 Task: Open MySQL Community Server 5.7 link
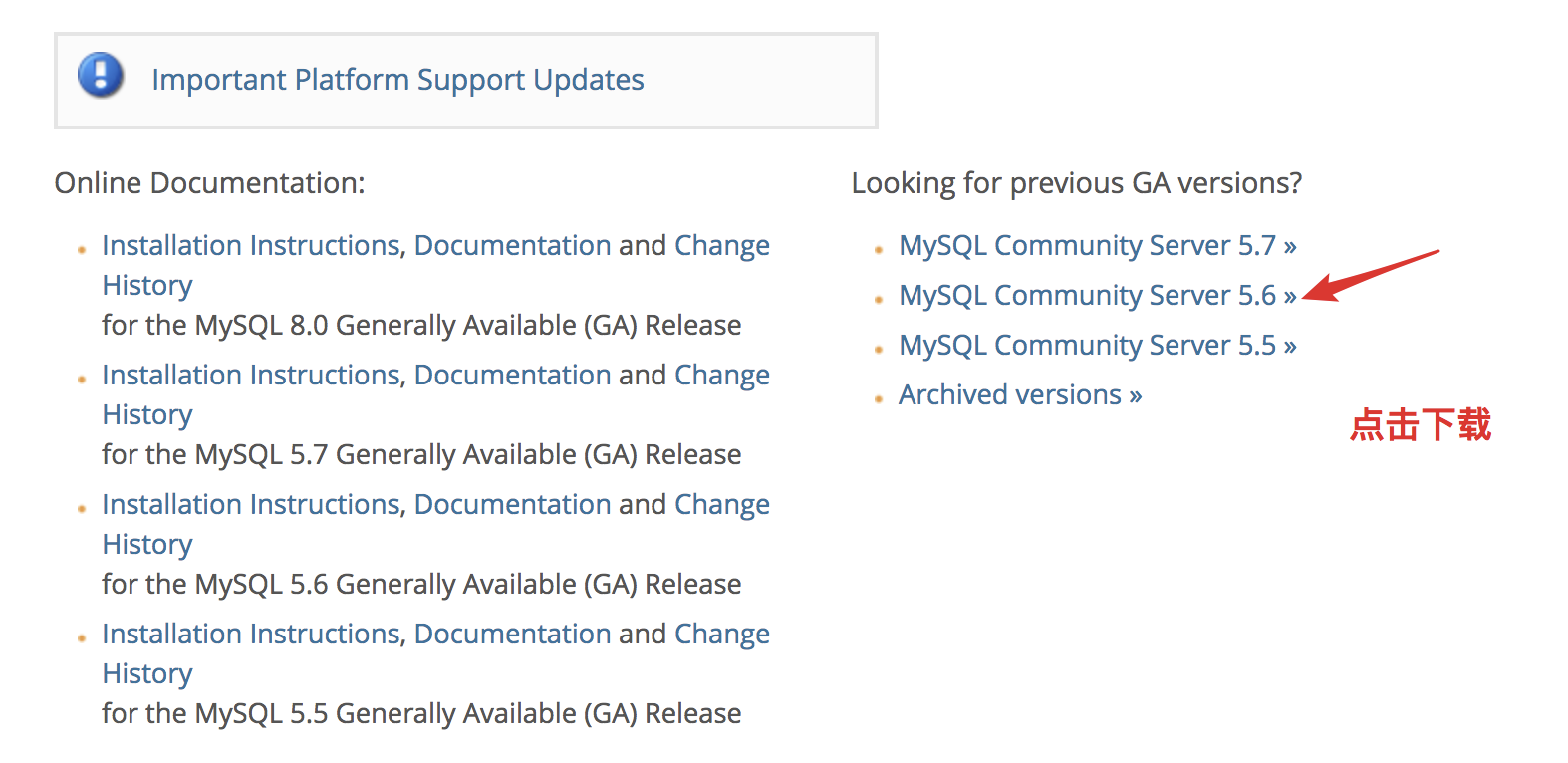pyautogui.click(x=1097, y=245)
